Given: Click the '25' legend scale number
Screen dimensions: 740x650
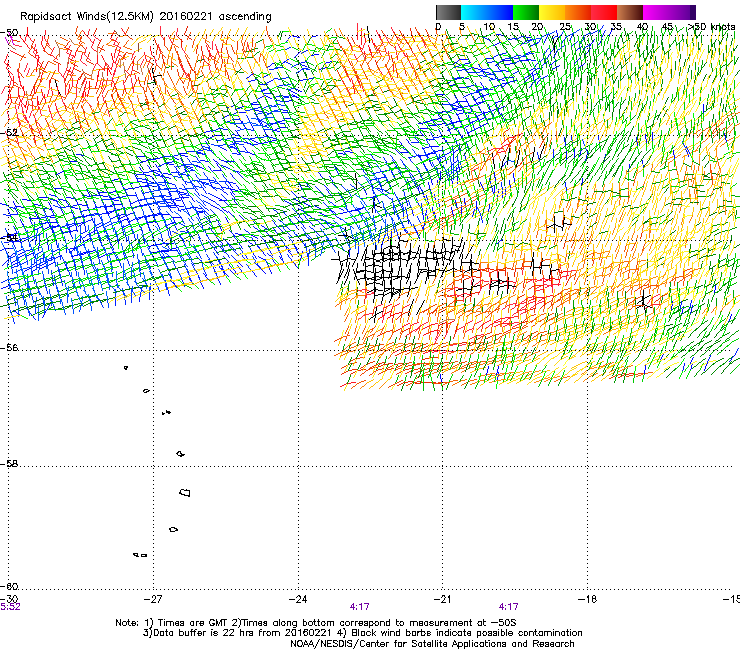Looking at the screenshot, I should (x=565, y=27).
